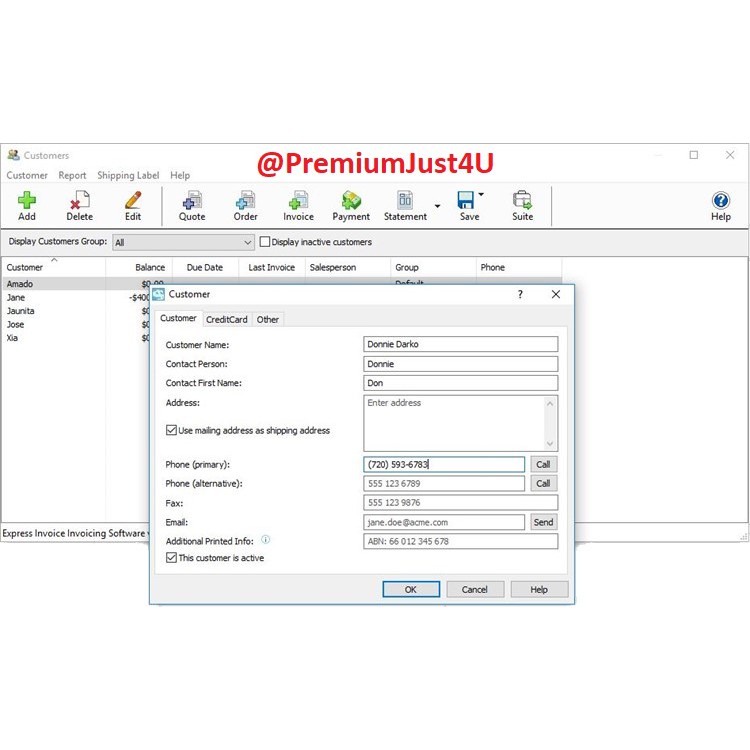Open the Shipping Label menu
This screenshot has width=750, height=750.
(128, 176)
